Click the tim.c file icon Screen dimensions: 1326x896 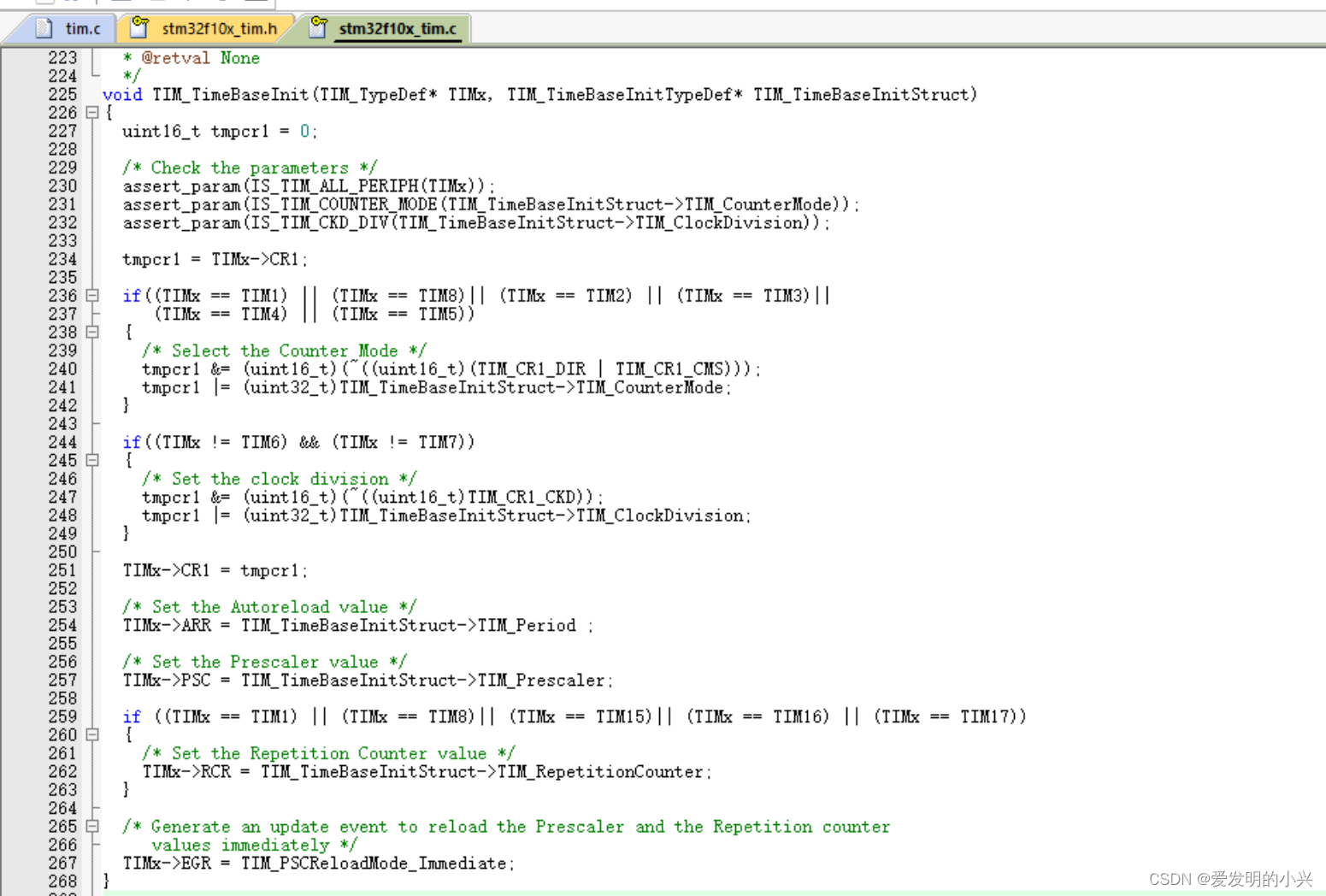point(44,28)
